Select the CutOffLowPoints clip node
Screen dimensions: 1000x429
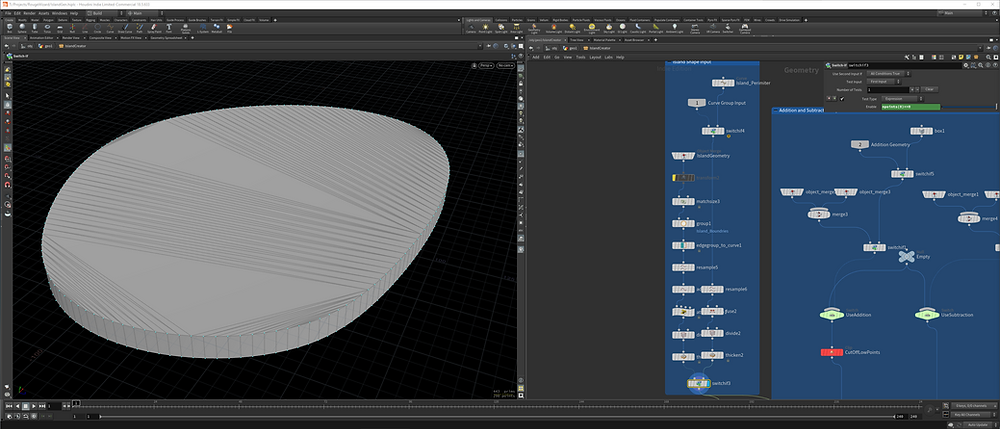(832, 352)
